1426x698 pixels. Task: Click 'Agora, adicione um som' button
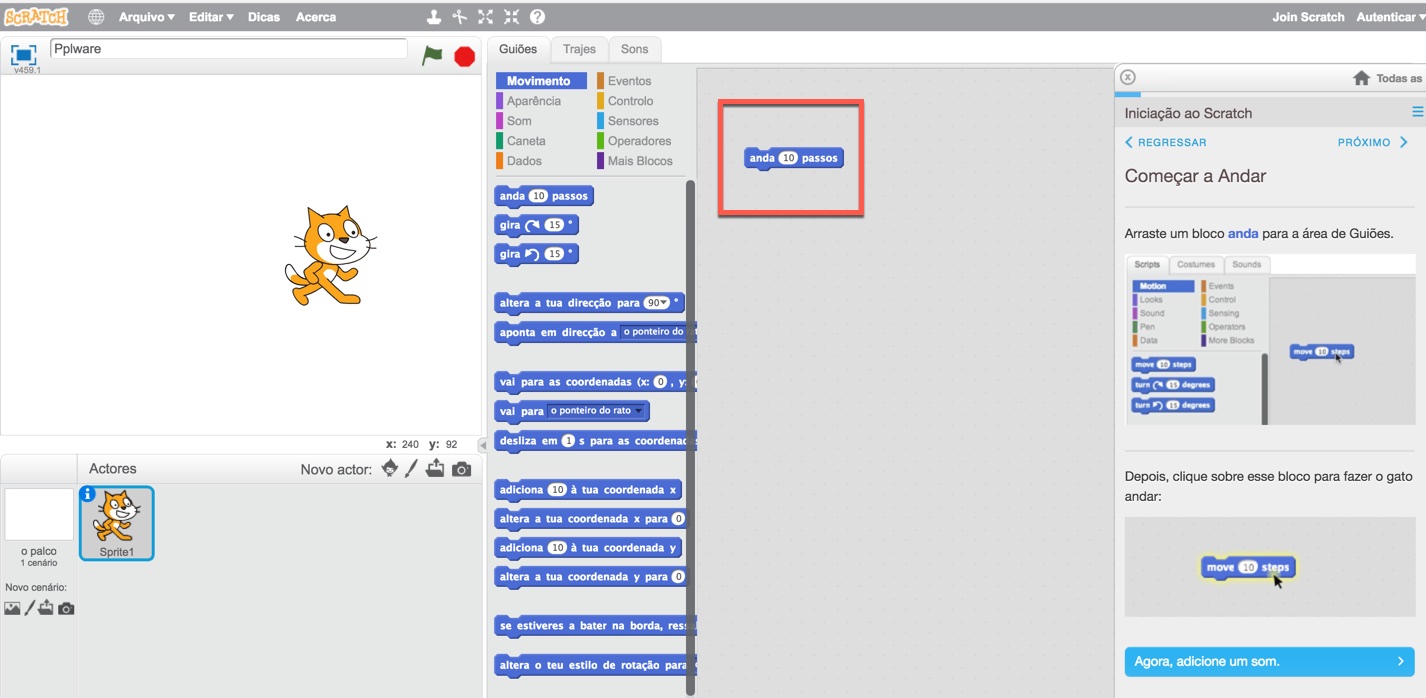1269,661
